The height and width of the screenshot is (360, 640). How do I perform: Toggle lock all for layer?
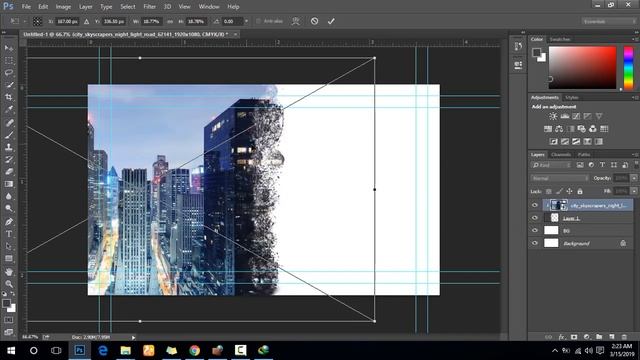(580, 191)
